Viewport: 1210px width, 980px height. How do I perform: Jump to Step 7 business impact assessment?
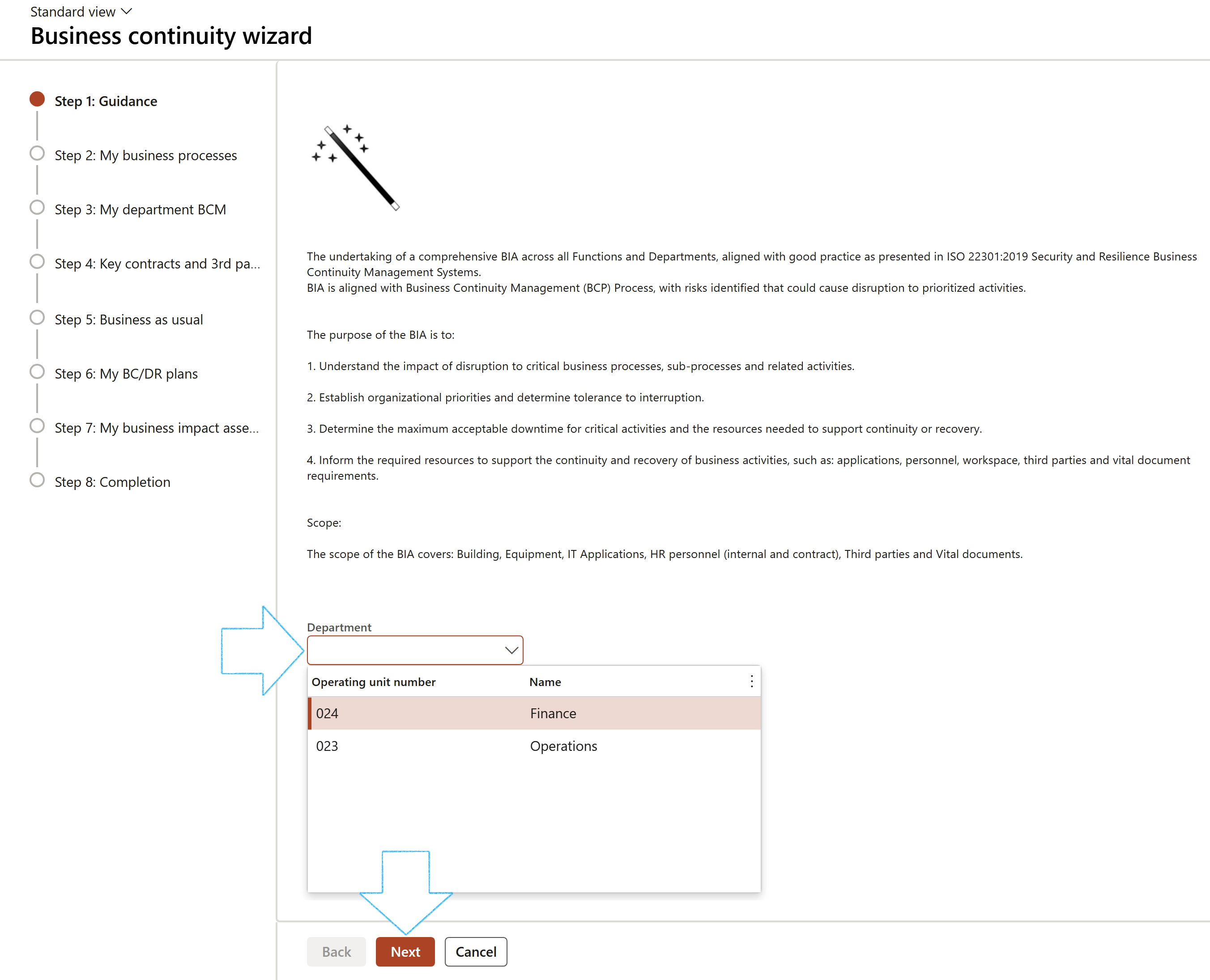[156, 428]
